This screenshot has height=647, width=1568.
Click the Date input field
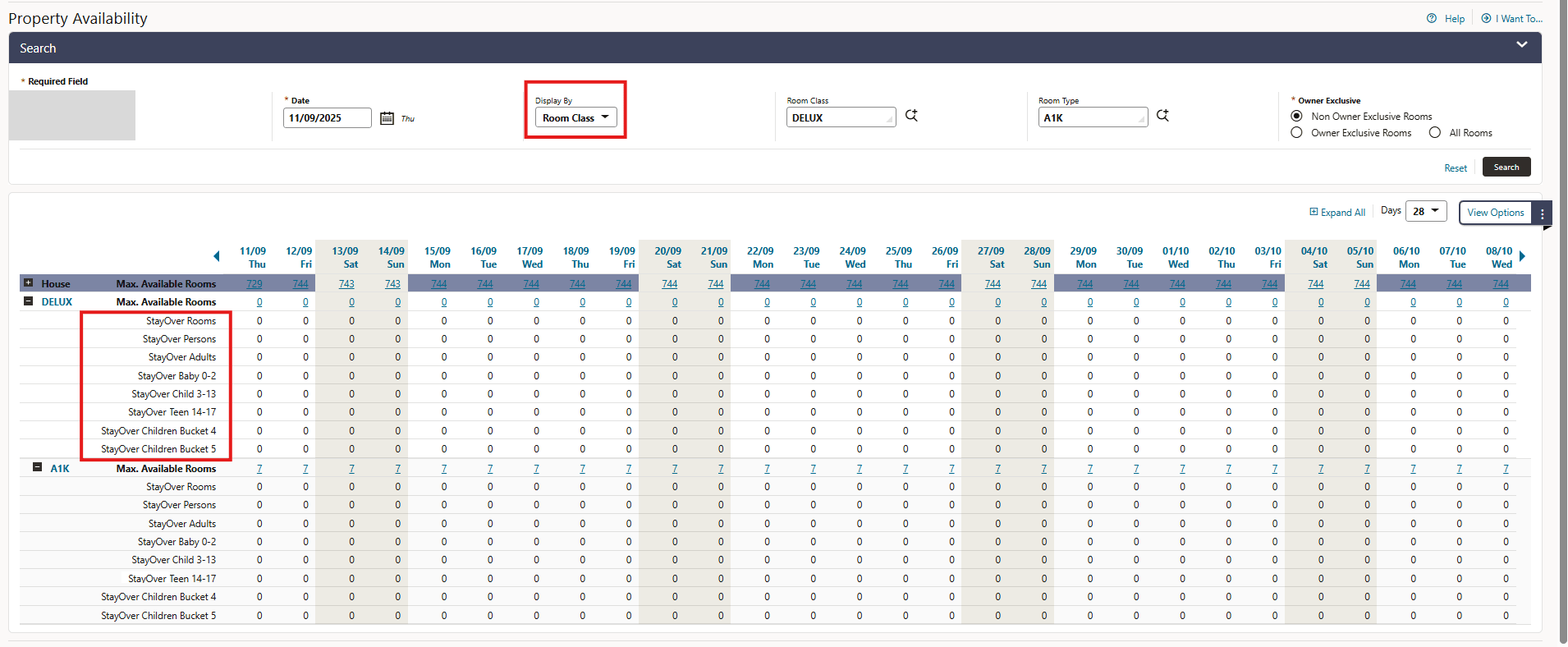coord(327,118)
